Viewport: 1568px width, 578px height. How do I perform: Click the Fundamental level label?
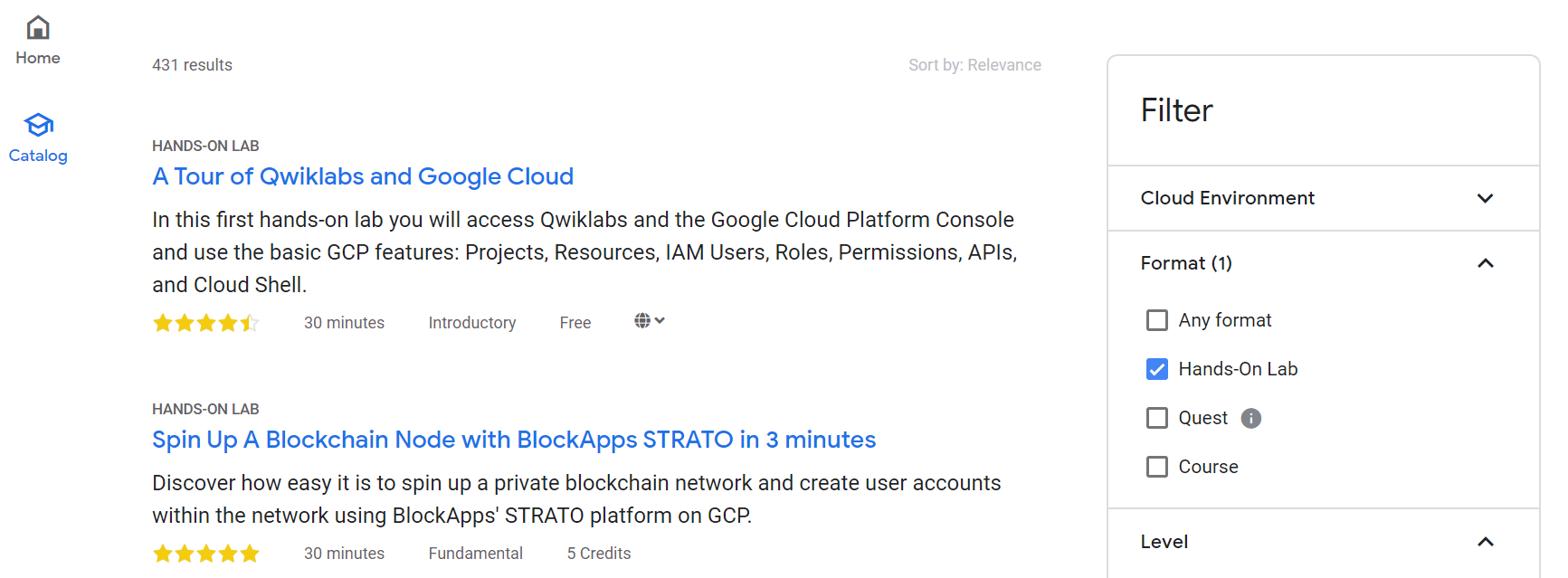click(476, 554)
